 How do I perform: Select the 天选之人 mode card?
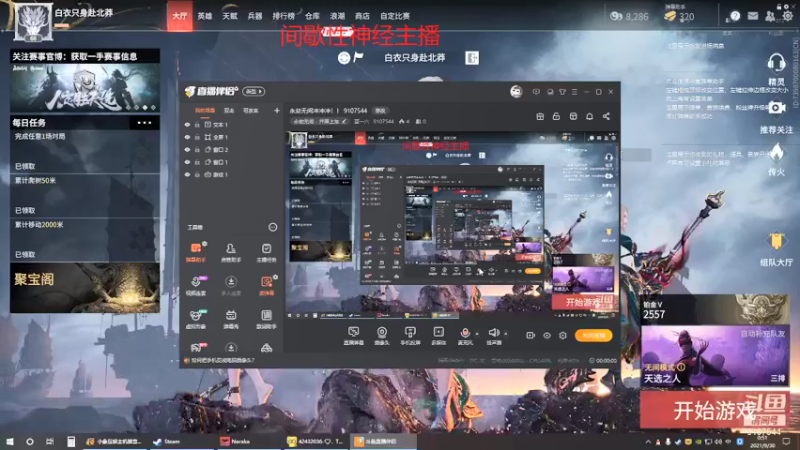point(714,356)
